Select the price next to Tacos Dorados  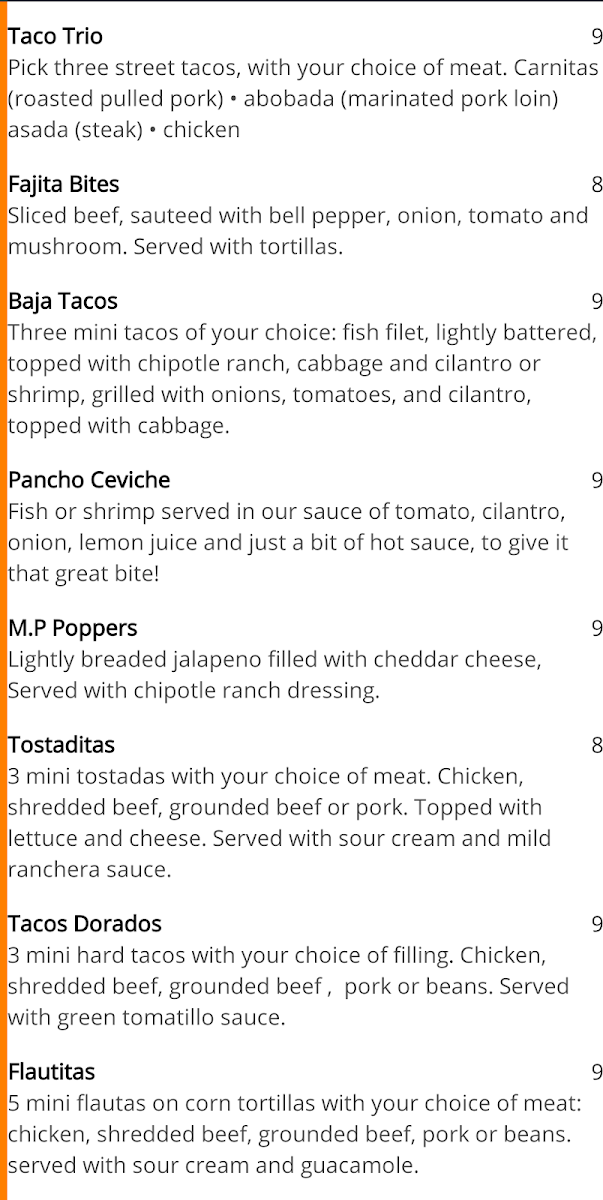tap(596, 924)
